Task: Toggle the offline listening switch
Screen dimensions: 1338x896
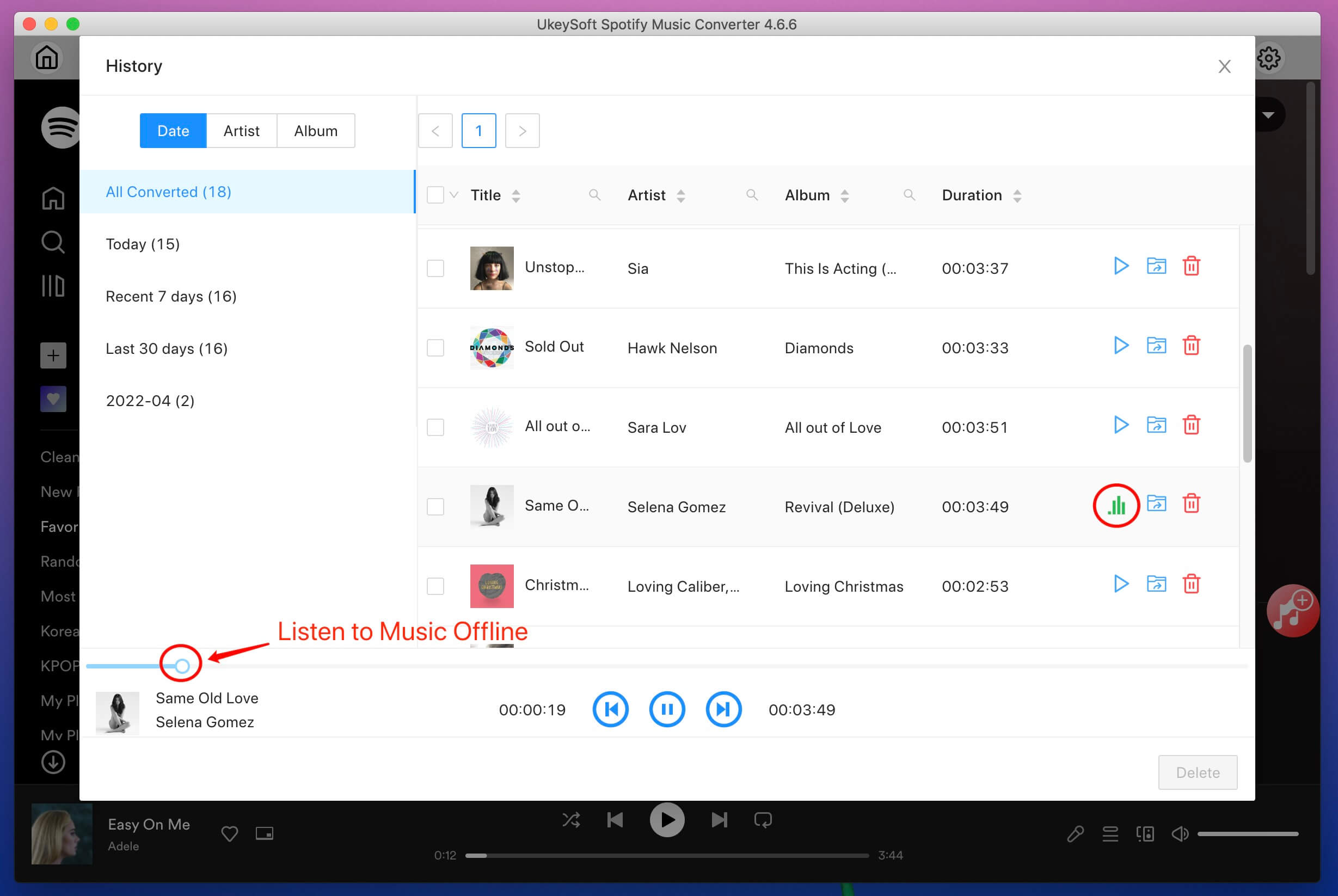Action: click(x=180, y=663)
